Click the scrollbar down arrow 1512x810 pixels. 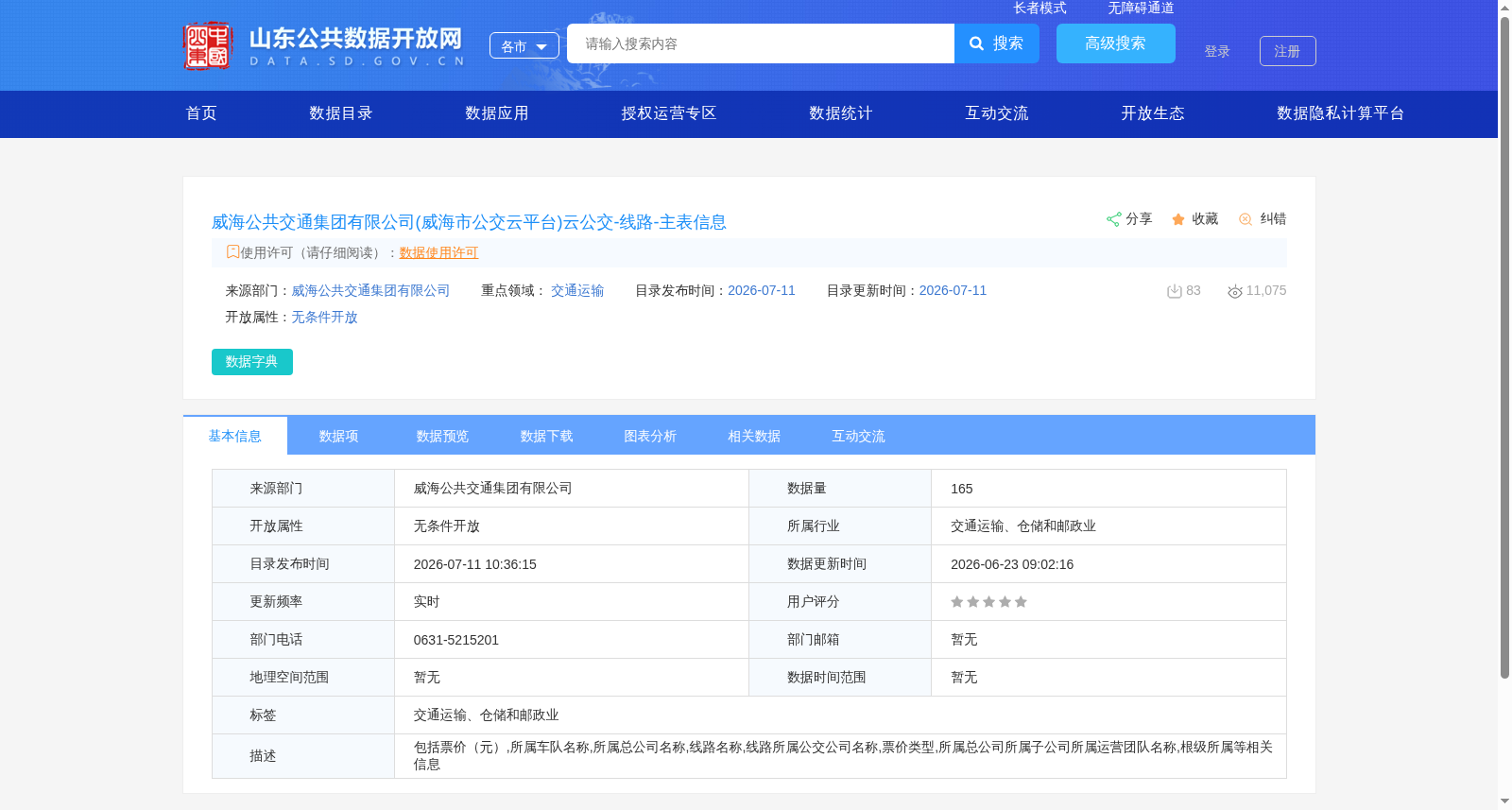(x=1504, y=801)
